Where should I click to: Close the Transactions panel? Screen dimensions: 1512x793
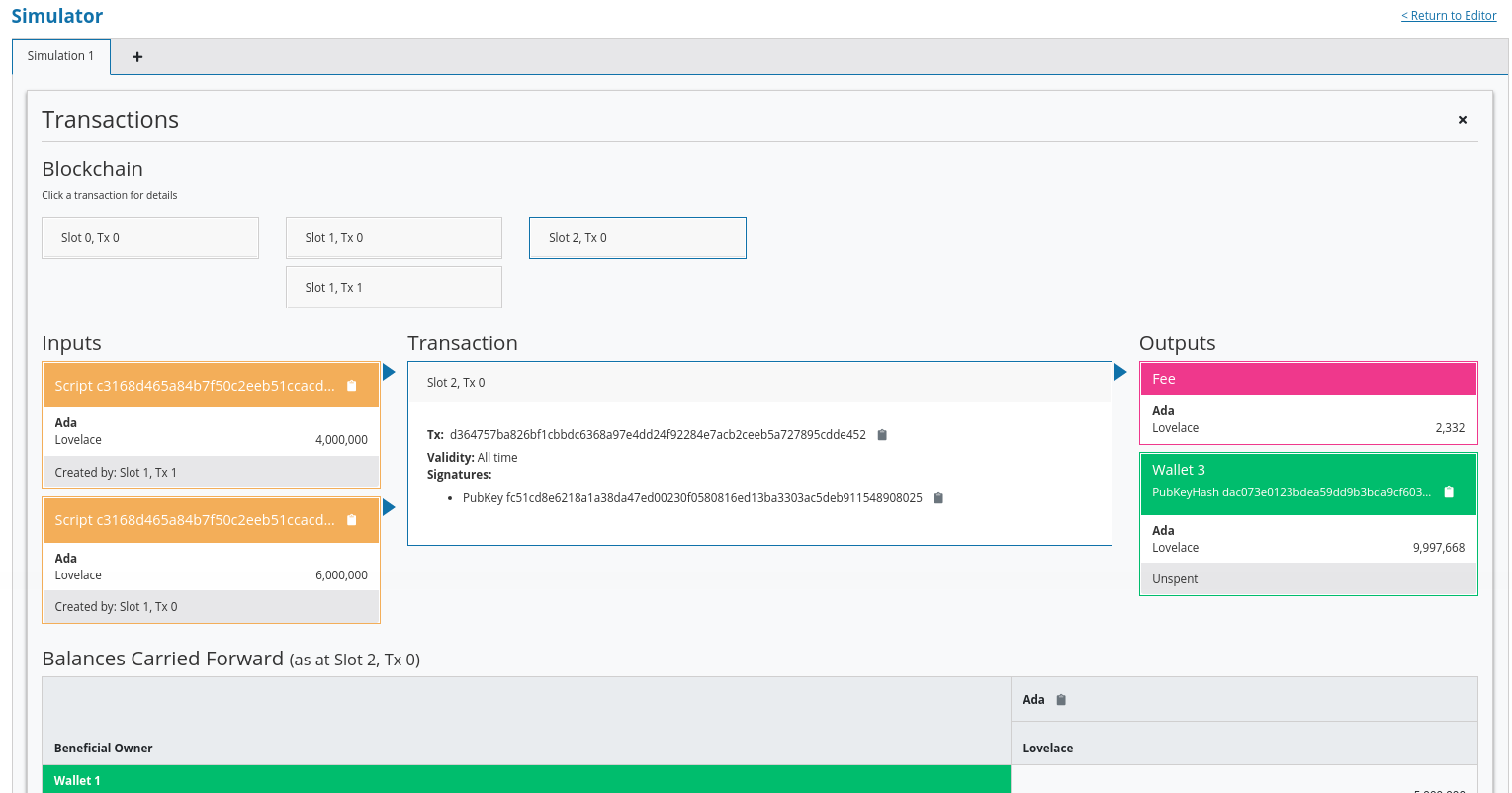[1462, 120]
